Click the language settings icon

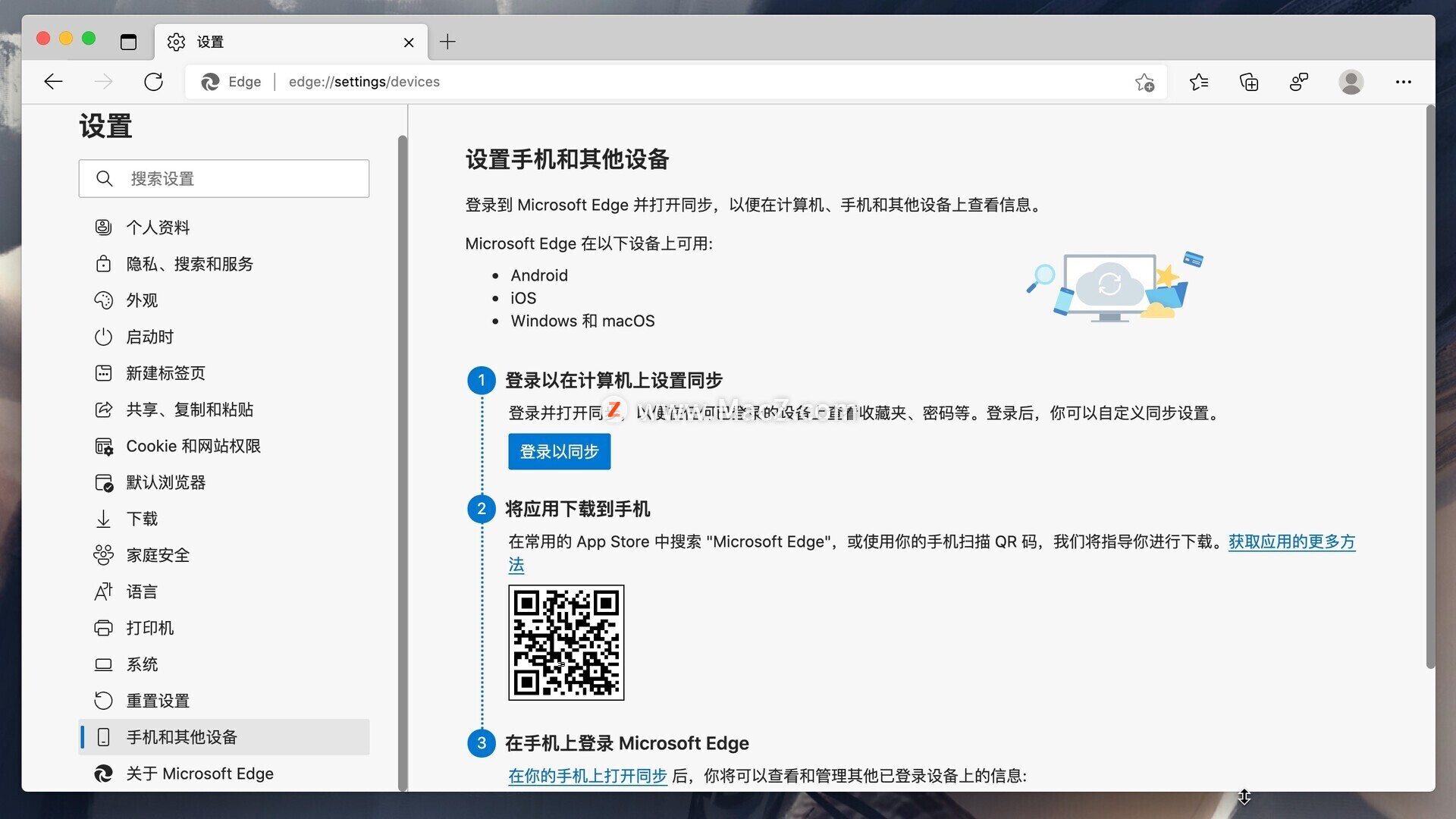point(102,591)
